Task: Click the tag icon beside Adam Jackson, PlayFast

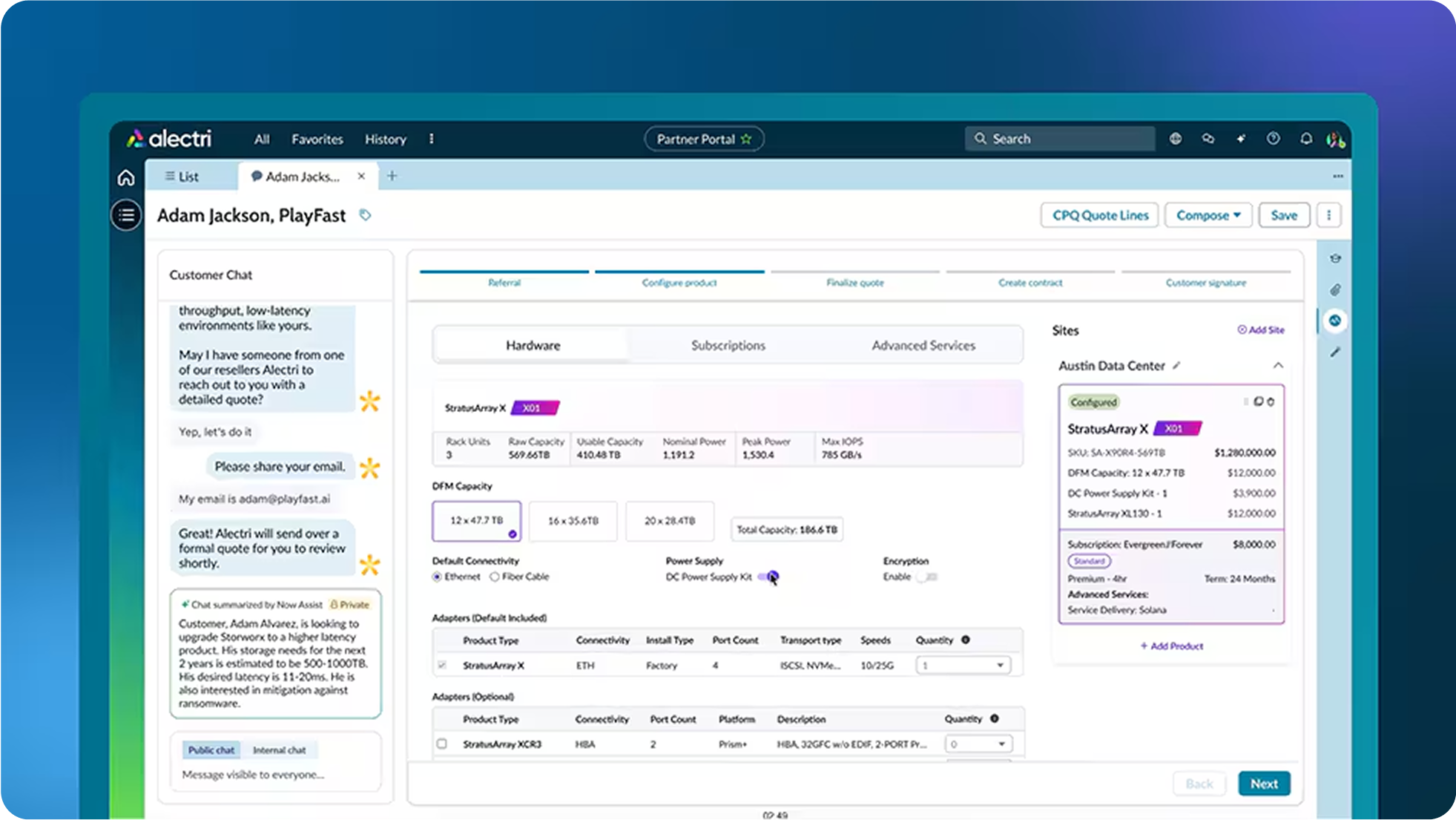Action: 365,215
